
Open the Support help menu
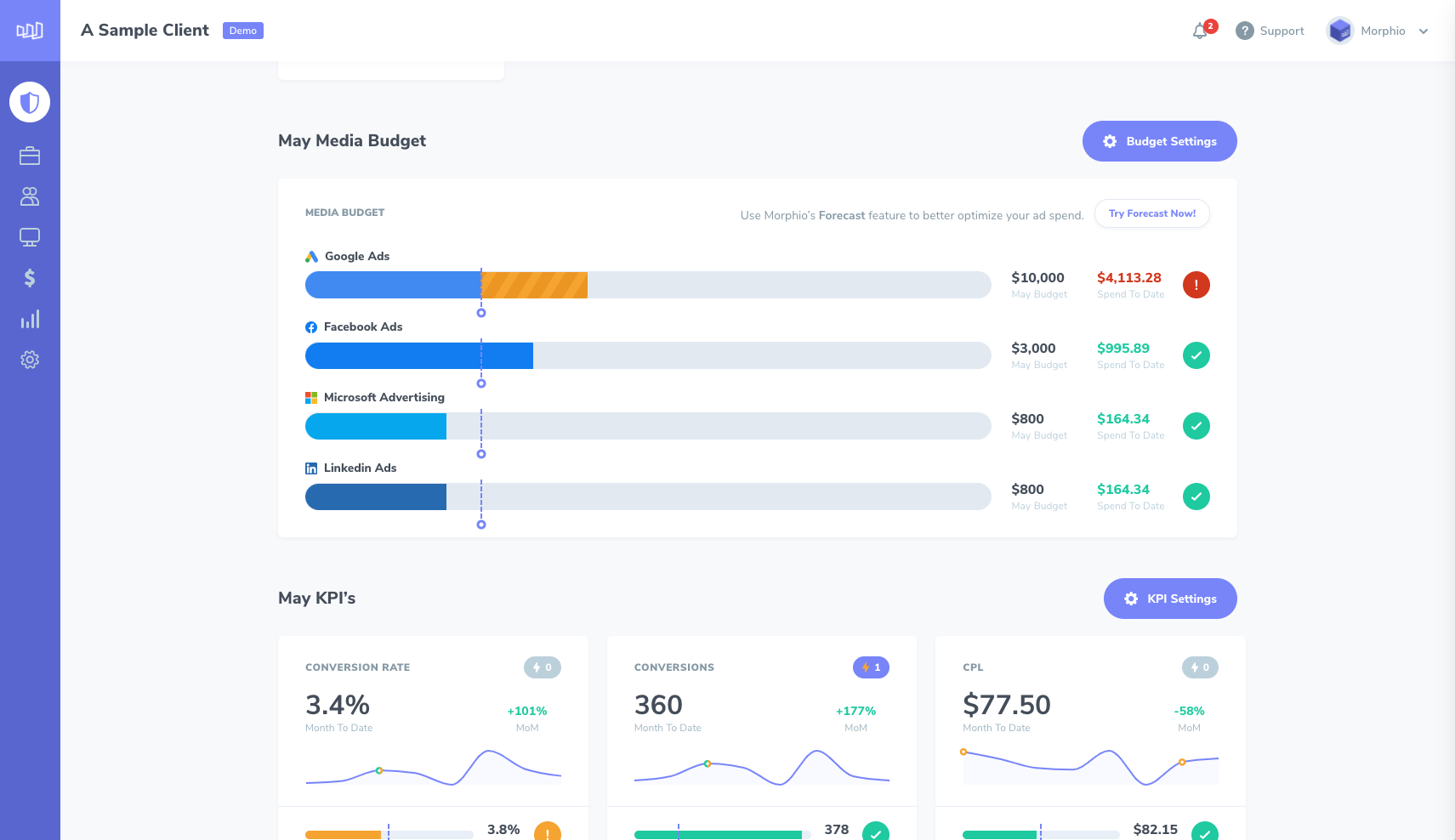click(1270, 31)
